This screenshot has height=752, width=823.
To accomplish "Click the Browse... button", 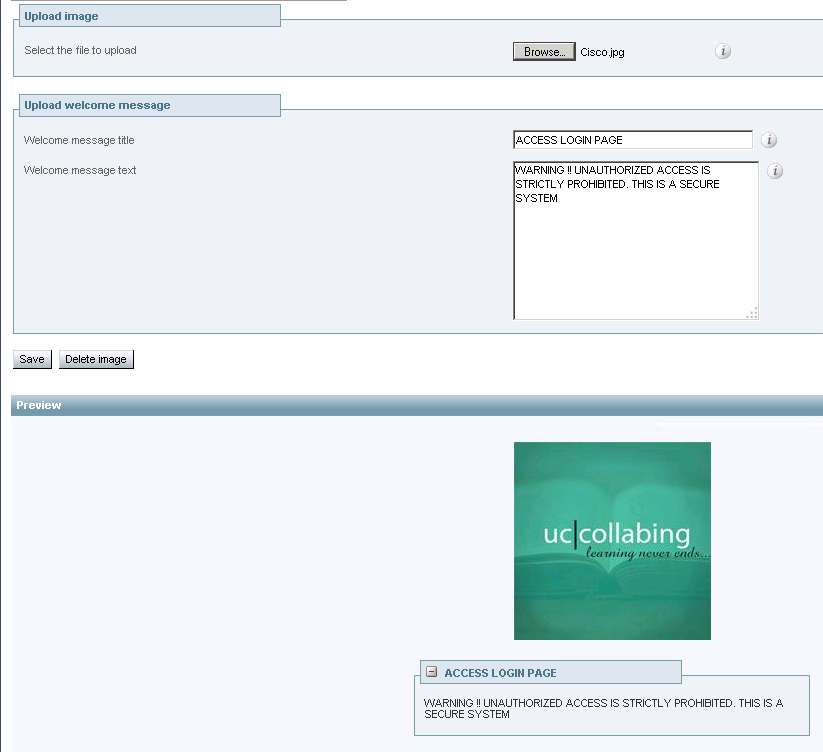I will [x=544, y=52].
